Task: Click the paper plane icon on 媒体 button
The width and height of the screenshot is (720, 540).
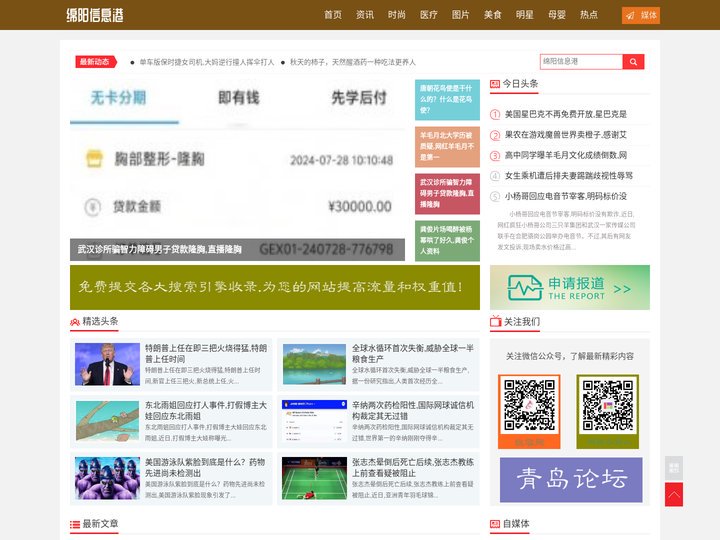Action: point(631,15)
